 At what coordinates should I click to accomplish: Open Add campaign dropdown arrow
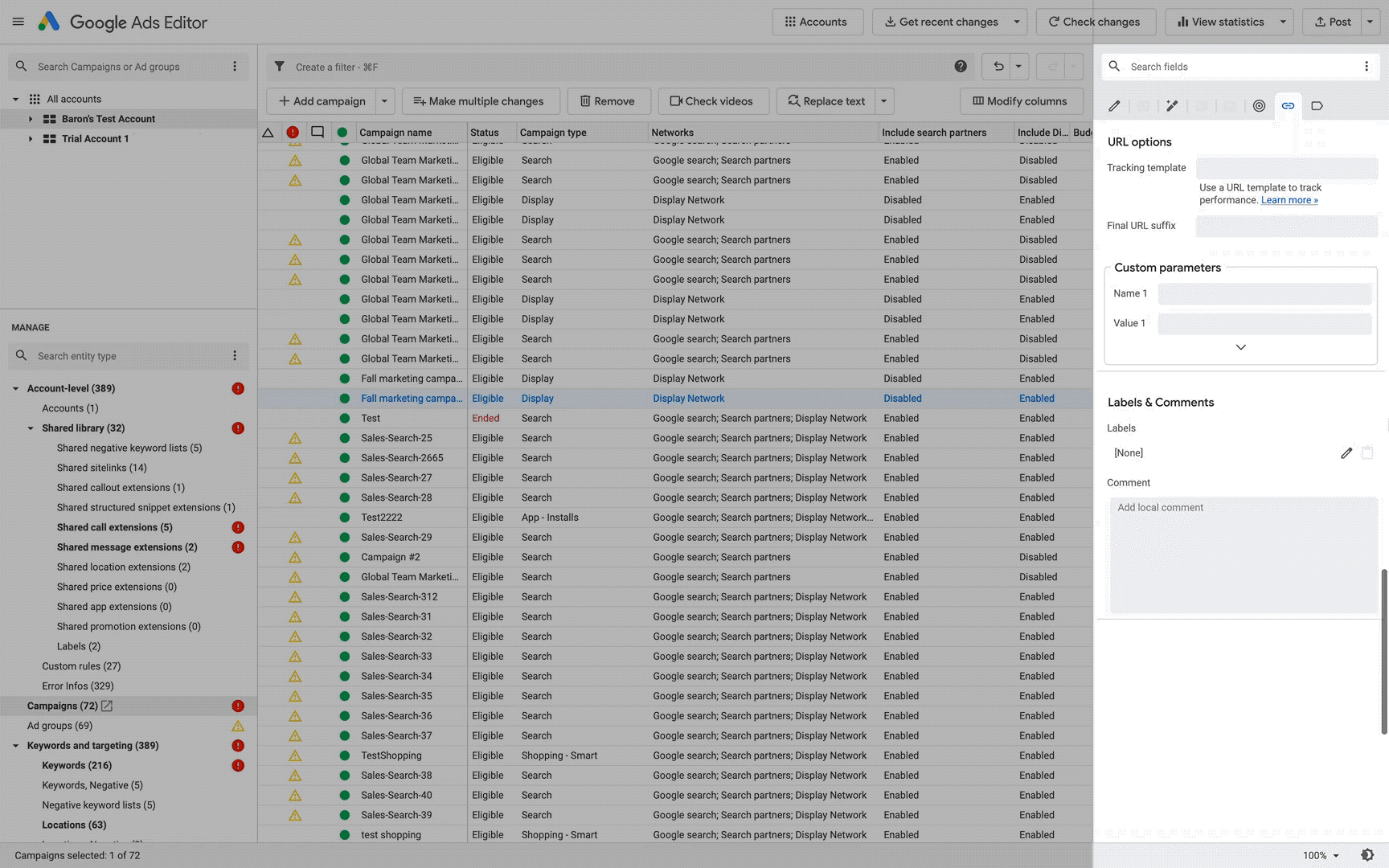coord(384,101)
